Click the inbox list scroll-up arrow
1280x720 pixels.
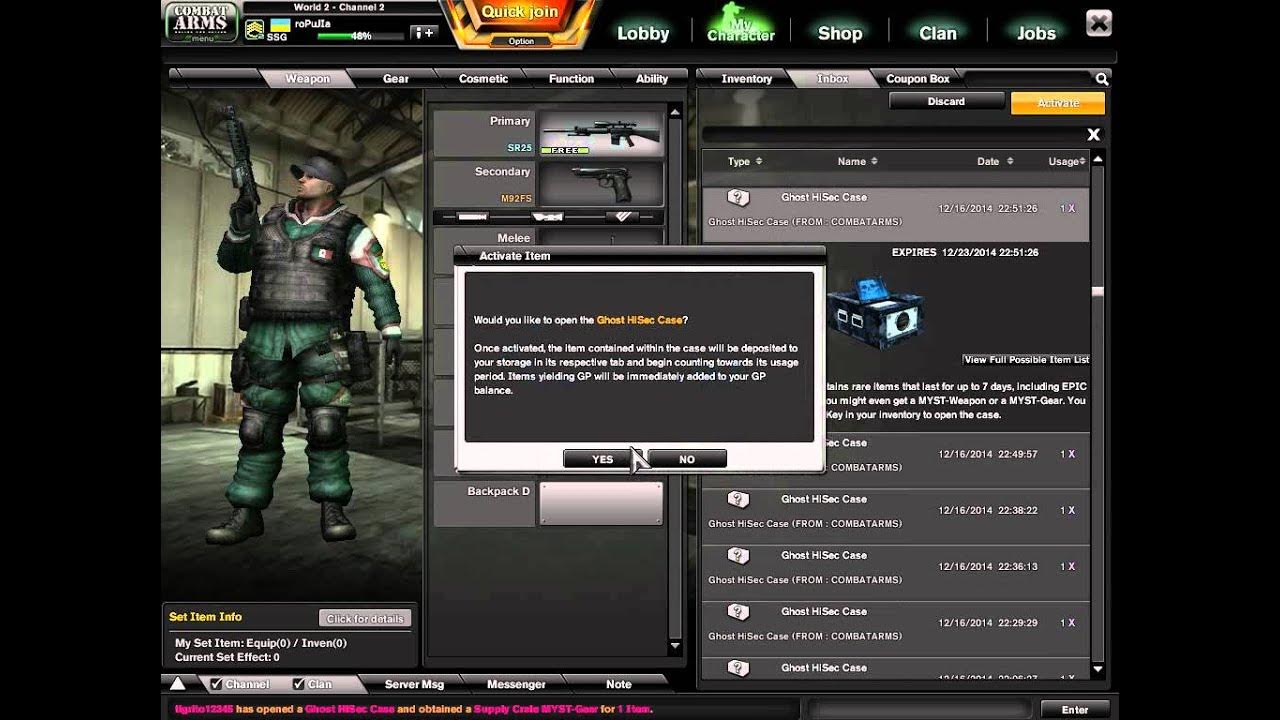pyautogui.click(x=1098, y=160)
